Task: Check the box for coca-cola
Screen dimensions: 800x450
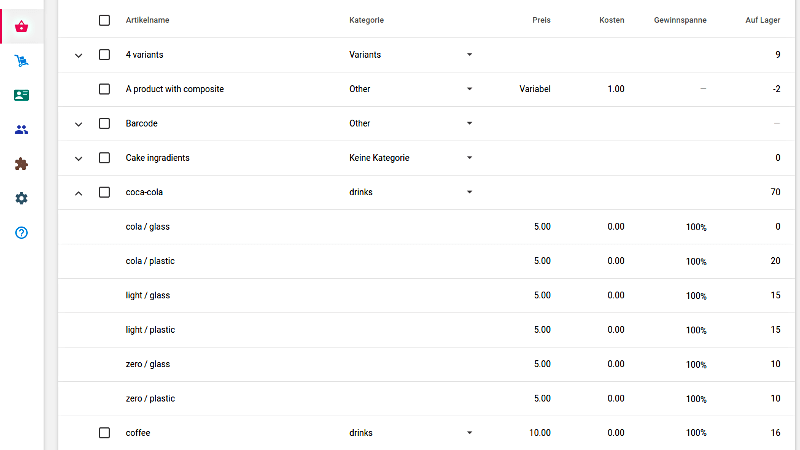Action: 104,192
